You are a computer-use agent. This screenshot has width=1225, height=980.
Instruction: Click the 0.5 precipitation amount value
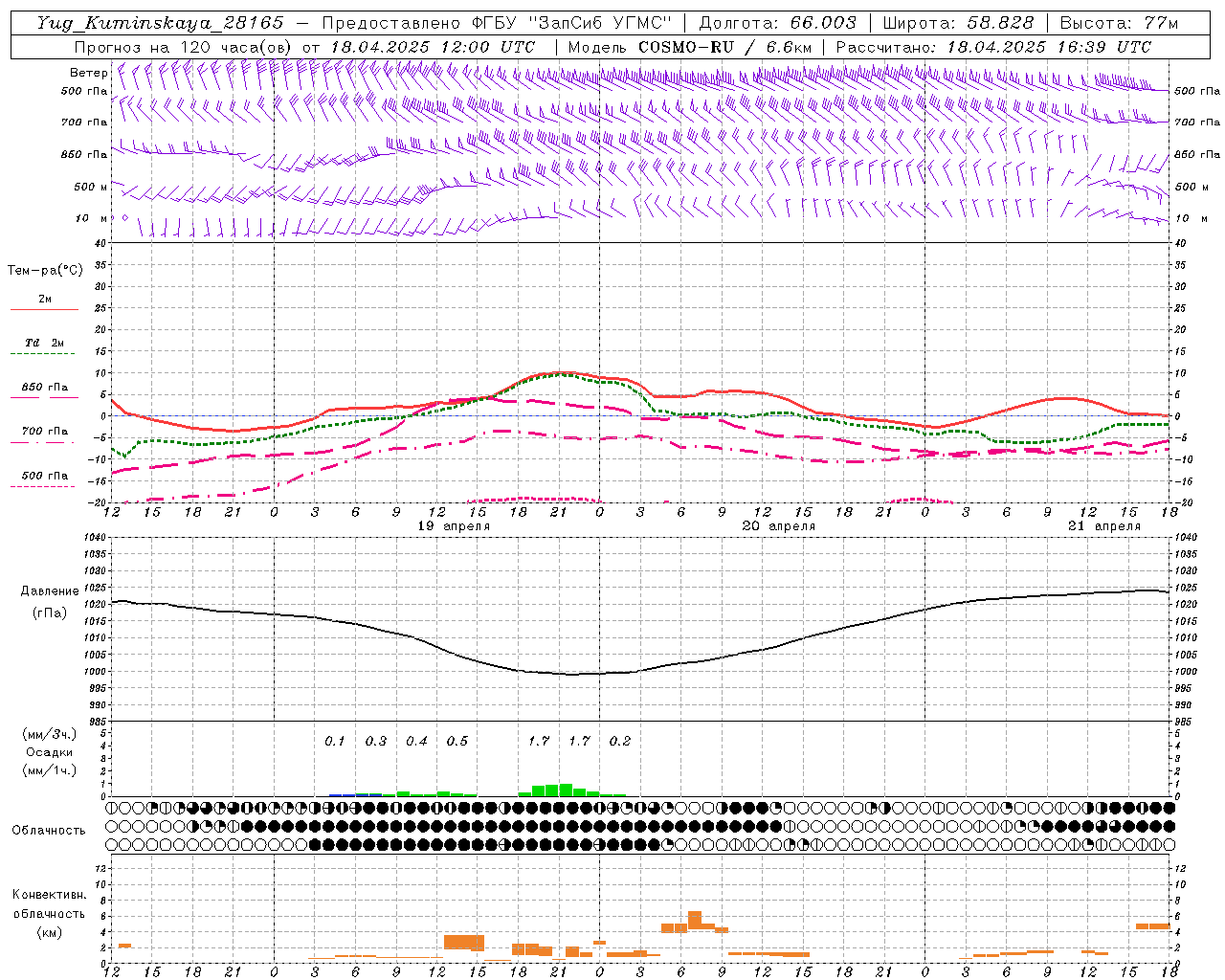(457, 741)
